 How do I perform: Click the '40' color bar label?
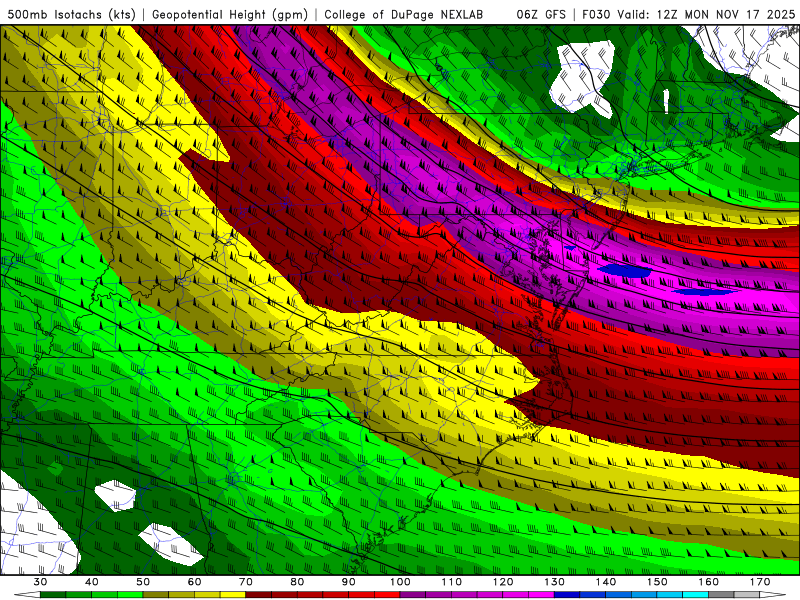coord(92,582)
